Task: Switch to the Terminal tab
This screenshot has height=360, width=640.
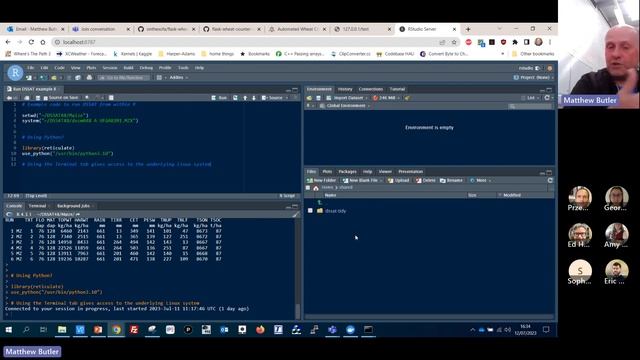Action: pos(37,206)
